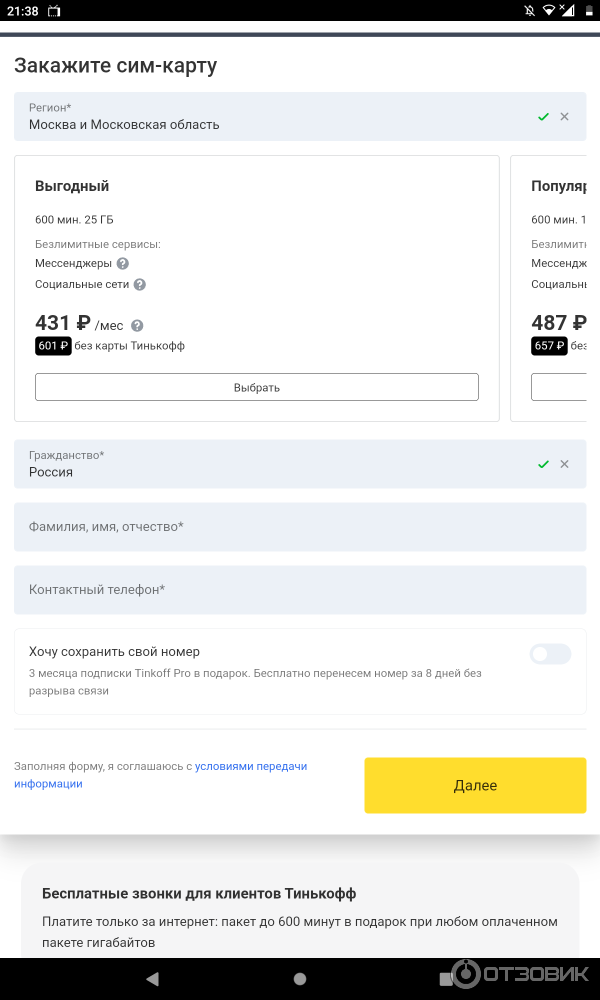This screenshot has height=1000, width=600.
Task: Tap the Android back navigation button
Action: tap(152, 978)
